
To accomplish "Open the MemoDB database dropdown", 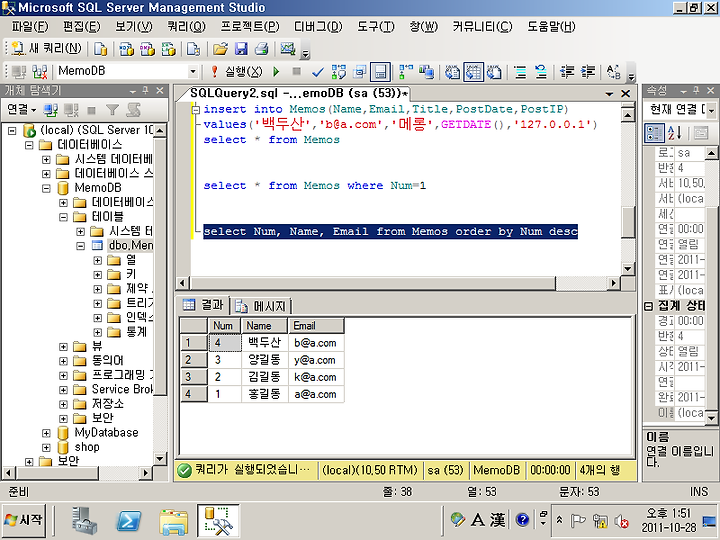I will point(193,72).
